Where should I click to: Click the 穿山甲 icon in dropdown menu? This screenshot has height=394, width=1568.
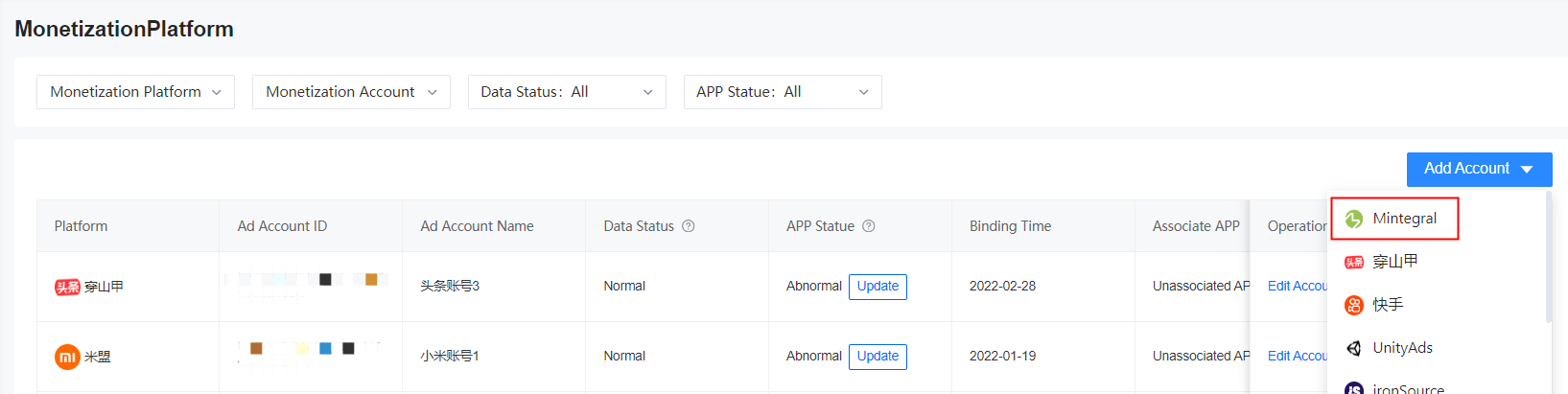coord(1353,262)
